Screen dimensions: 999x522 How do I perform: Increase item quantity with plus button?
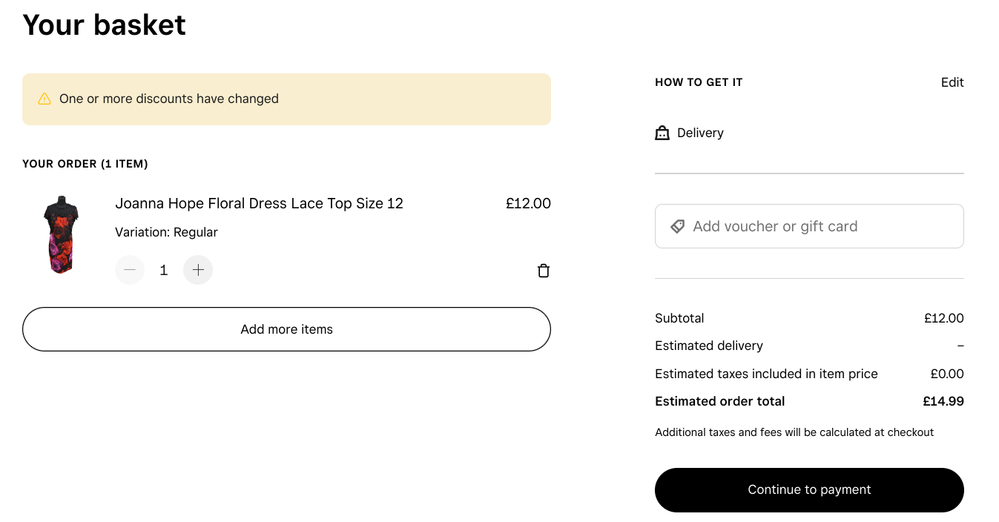pyautogui.click(x=198, y=270)
